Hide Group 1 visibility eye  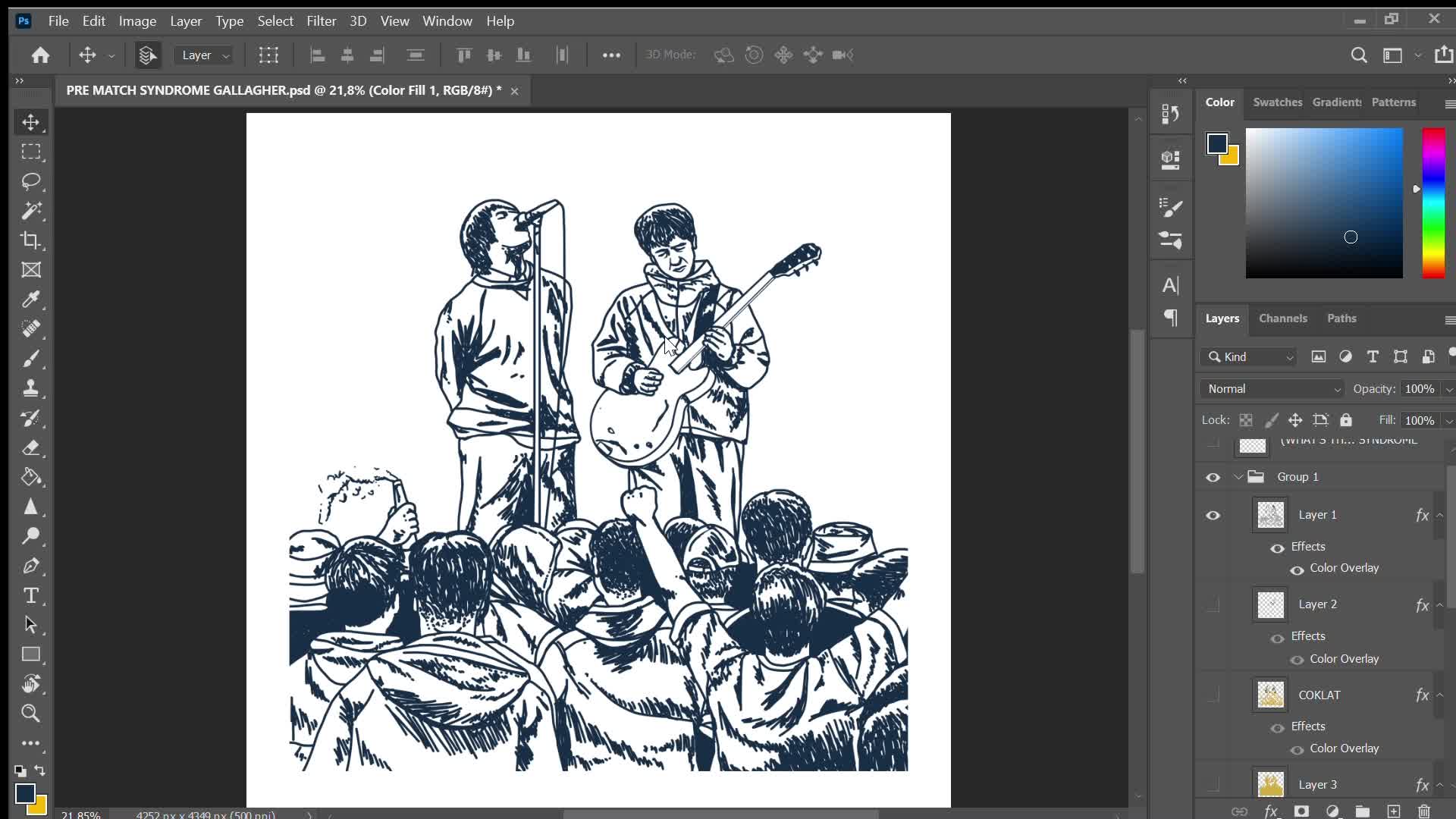[1213, 477]
